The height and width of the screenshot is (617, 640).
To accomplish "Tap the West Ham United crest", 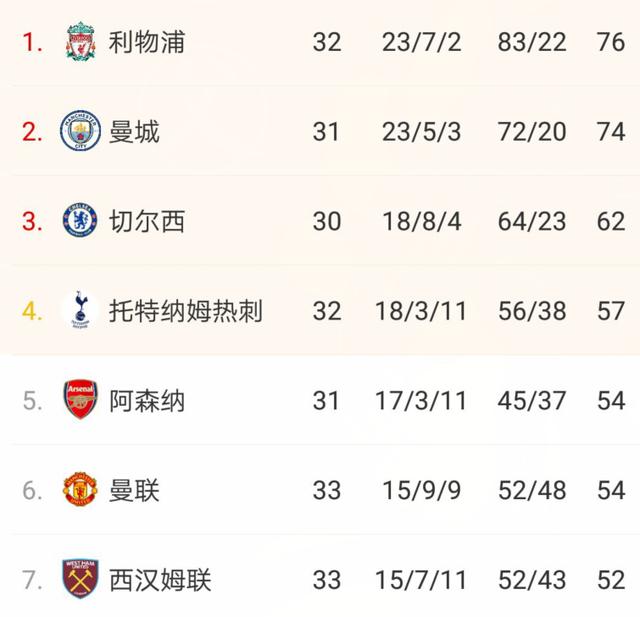I will click(80, 579).
